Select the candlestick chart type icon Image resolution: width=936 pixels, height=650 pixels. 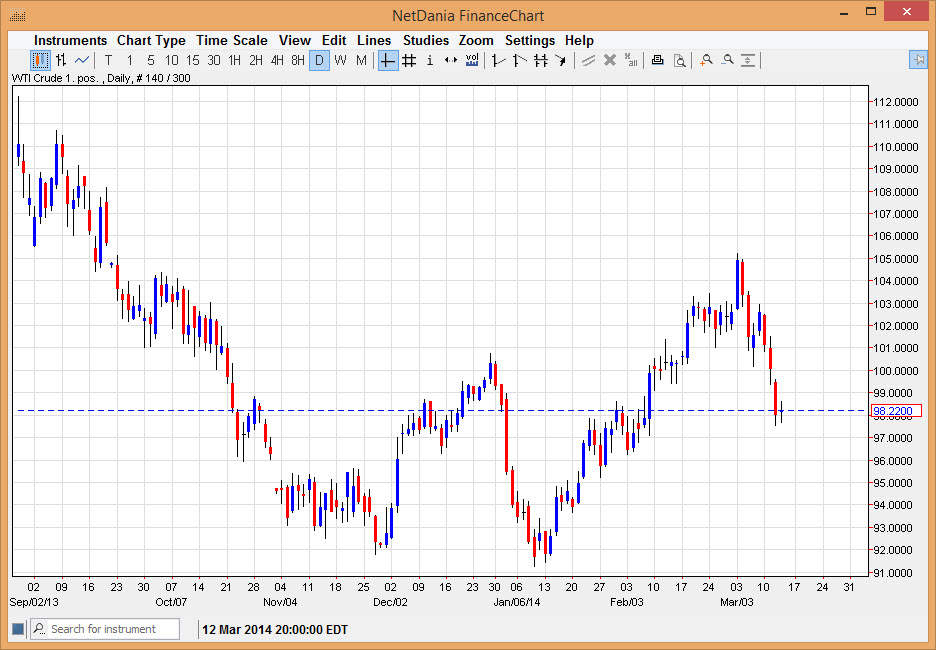[40, 60]
